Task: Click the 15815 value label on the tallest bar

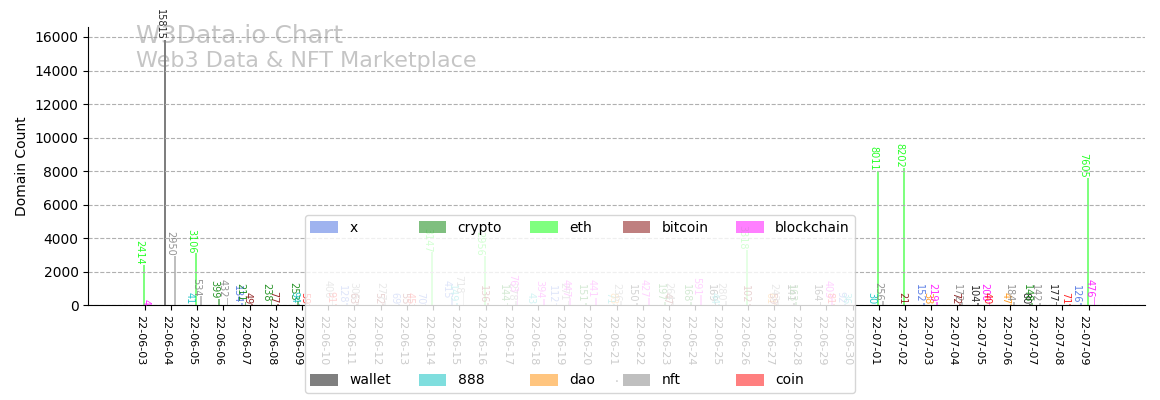Action: [x=161, y=24]
